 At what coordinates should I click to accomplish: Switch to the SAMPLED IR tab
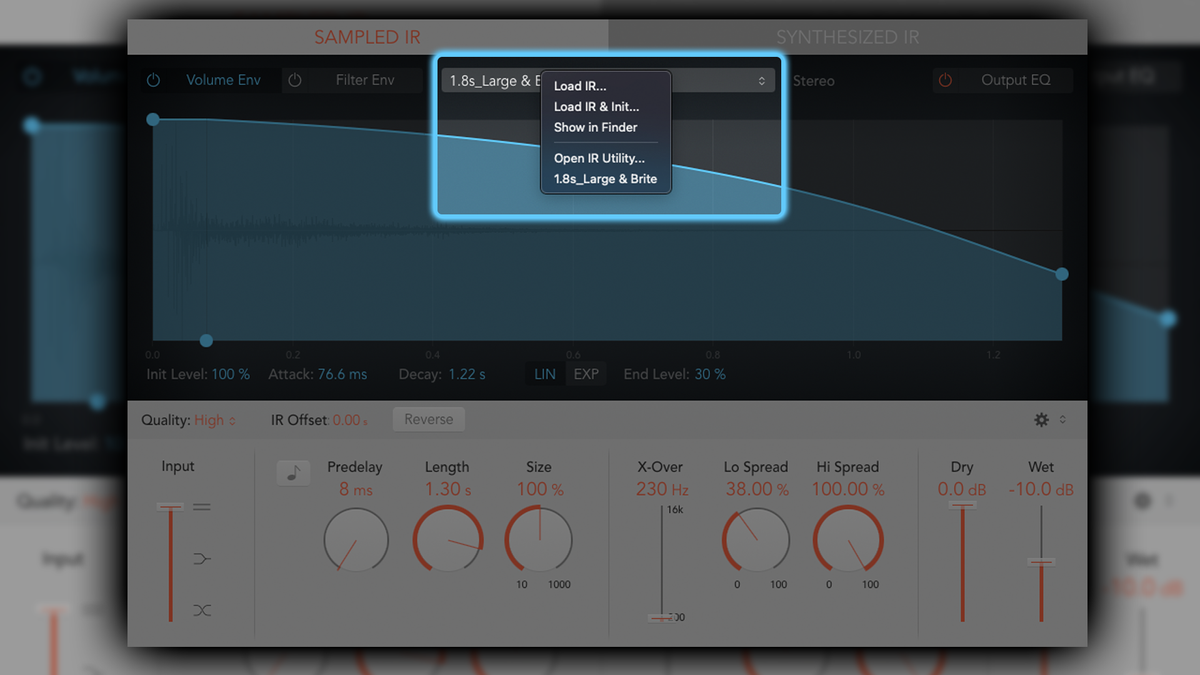click(367, 37)
